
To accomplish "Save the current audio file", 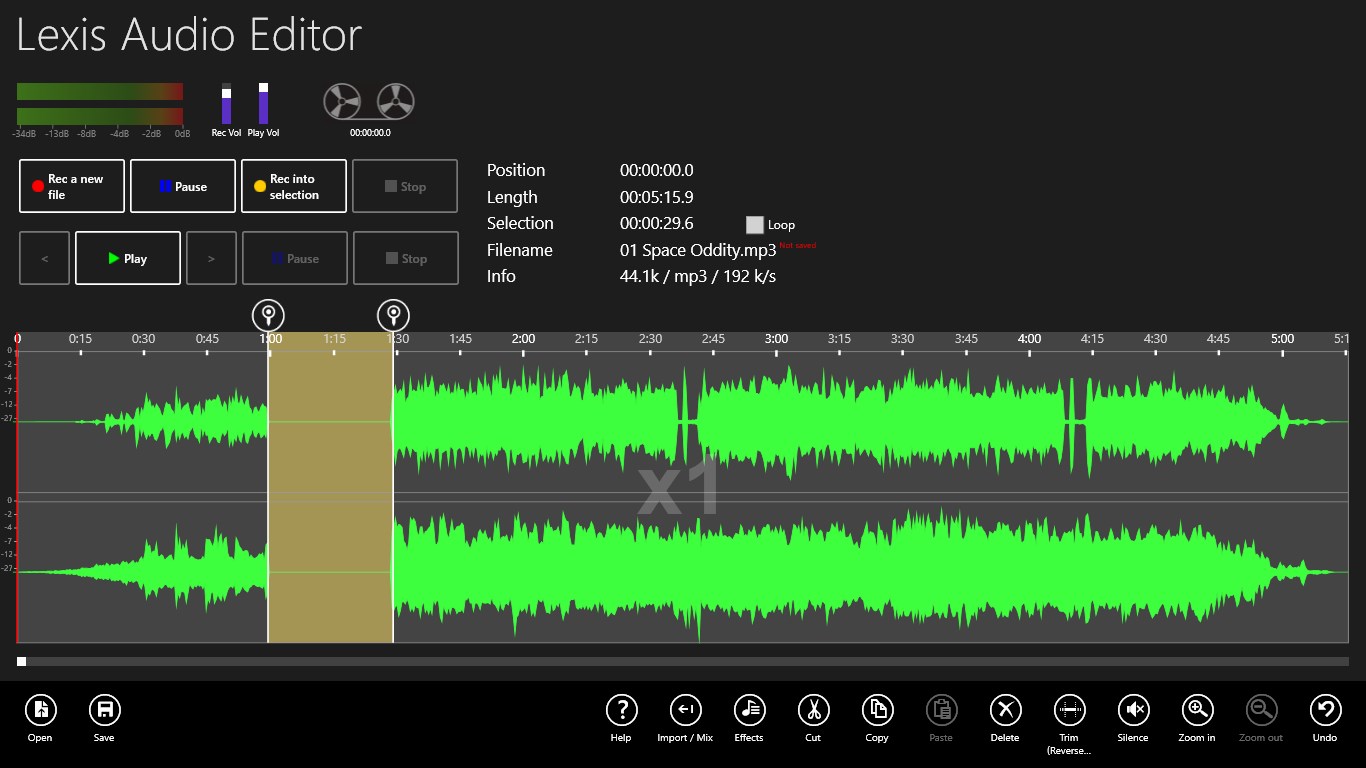I will point(105,711).
